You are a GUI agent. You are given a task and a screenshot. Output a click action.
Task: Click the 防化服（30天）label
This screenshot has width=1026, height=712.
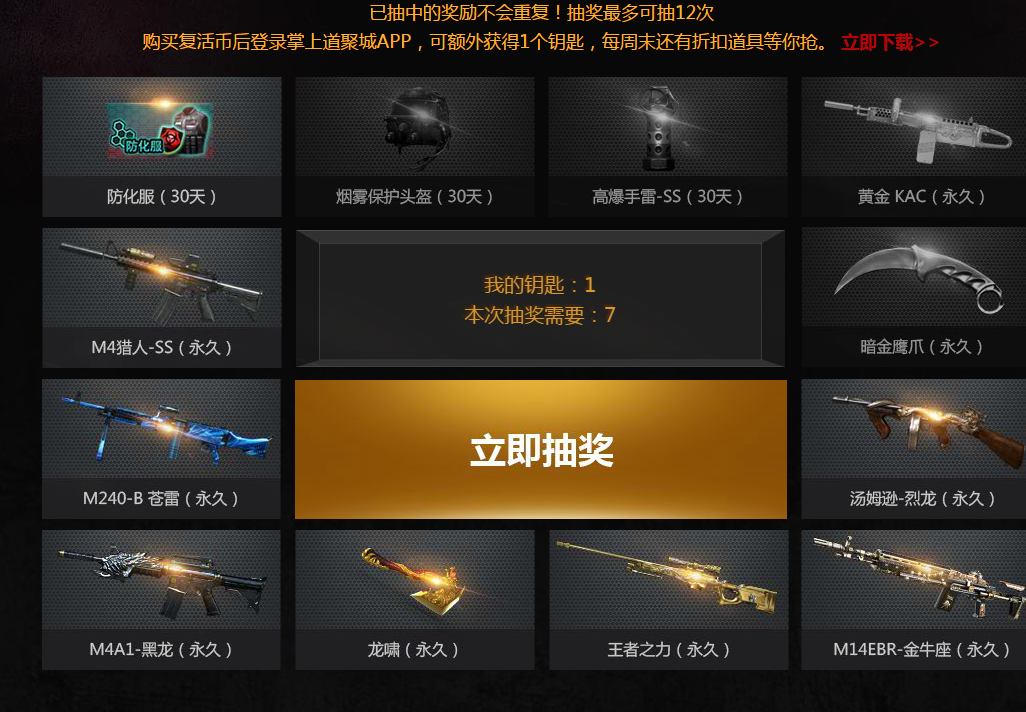click(162, 196)
